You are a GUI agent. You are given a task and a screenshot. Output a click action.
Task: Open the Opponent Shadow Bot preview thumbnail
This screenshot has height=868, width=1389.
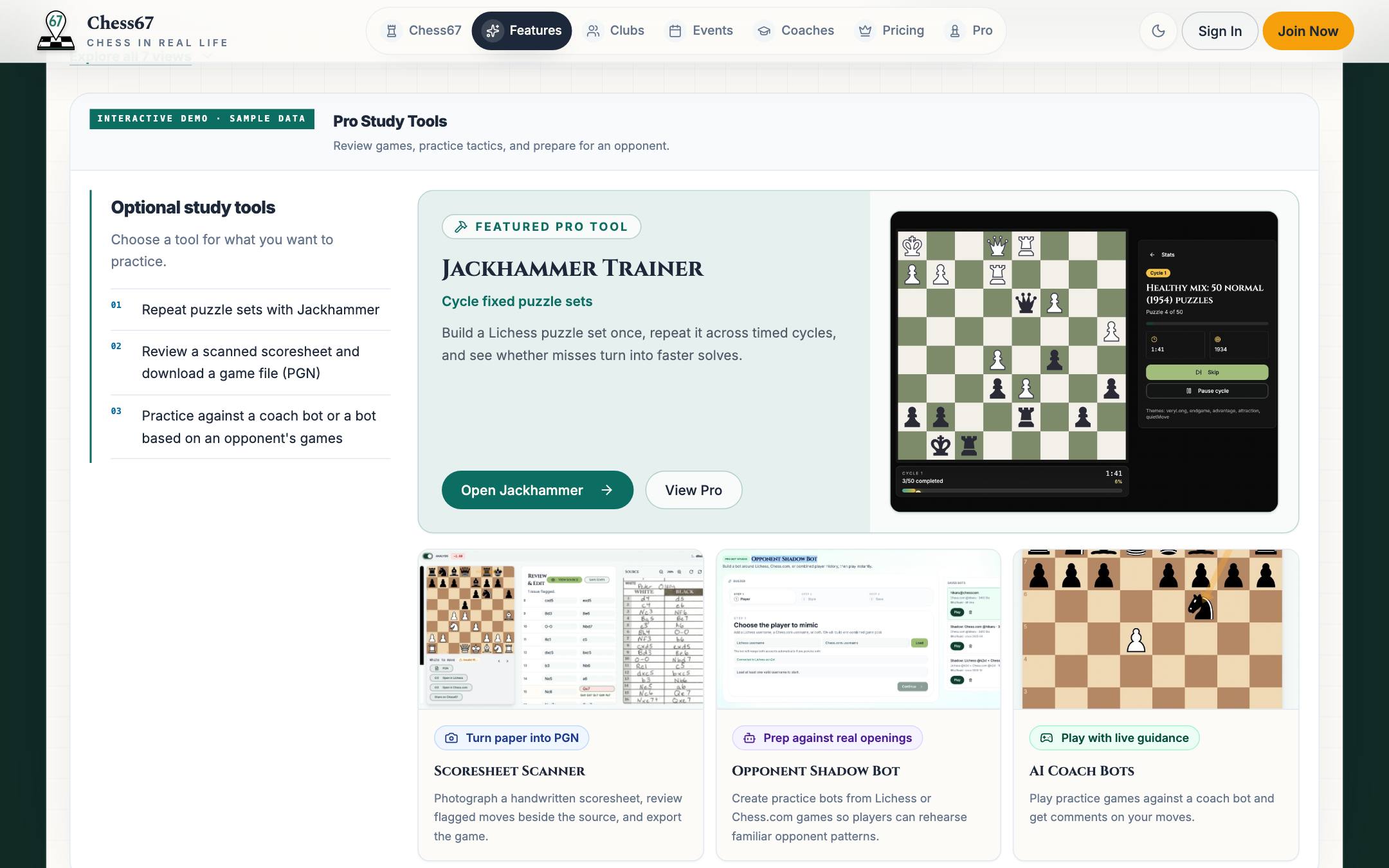click(858, 629)
